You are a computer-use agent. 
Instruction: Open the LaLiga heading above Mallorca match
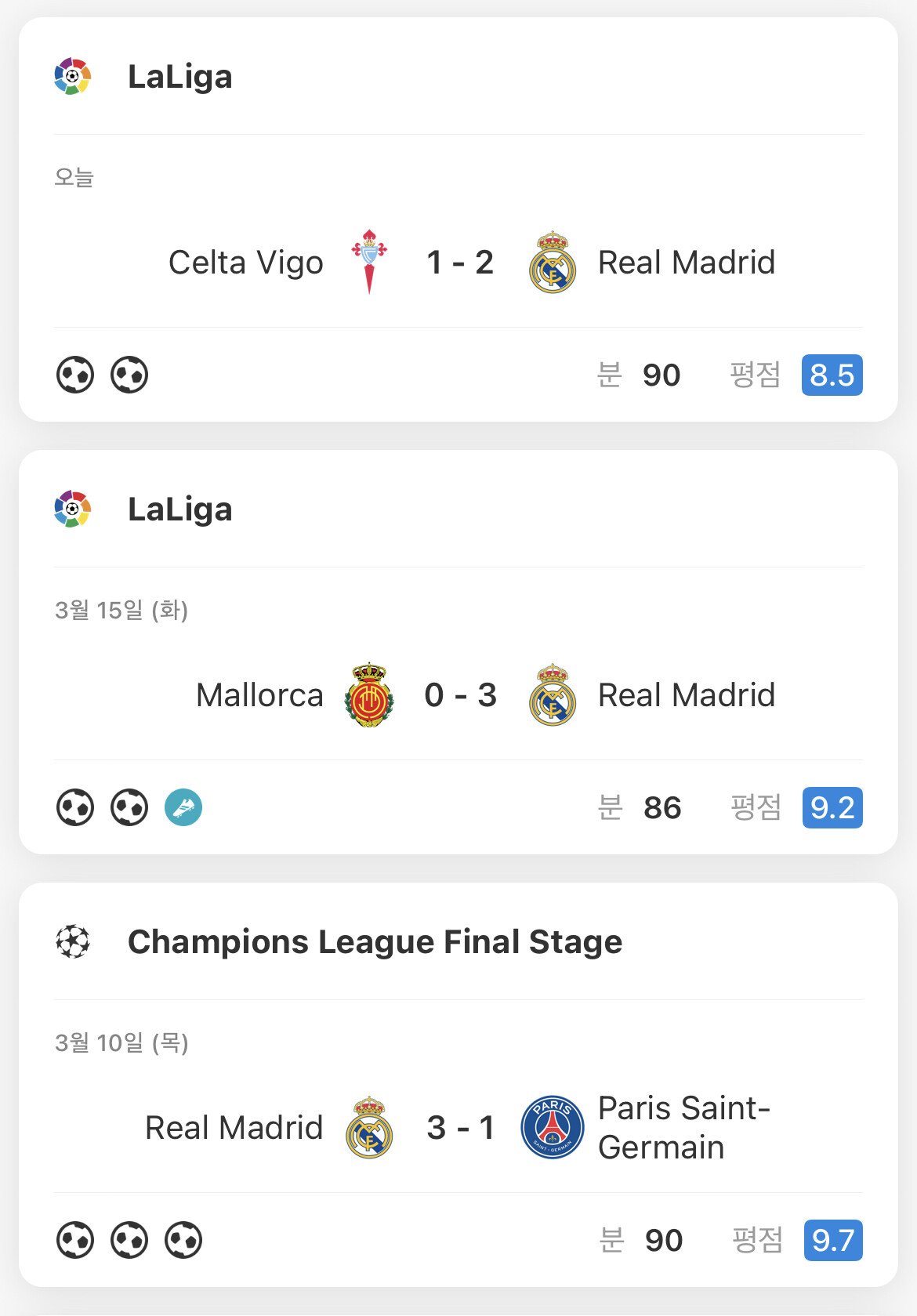coord(180,509)
